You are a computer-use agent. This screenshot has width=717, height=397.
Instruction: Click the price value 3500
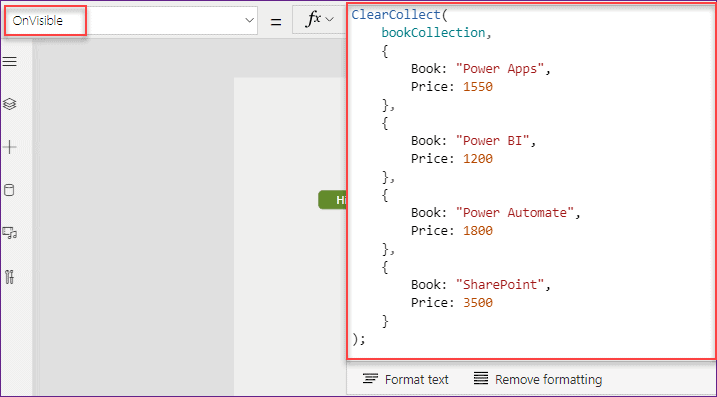(478, 302)
